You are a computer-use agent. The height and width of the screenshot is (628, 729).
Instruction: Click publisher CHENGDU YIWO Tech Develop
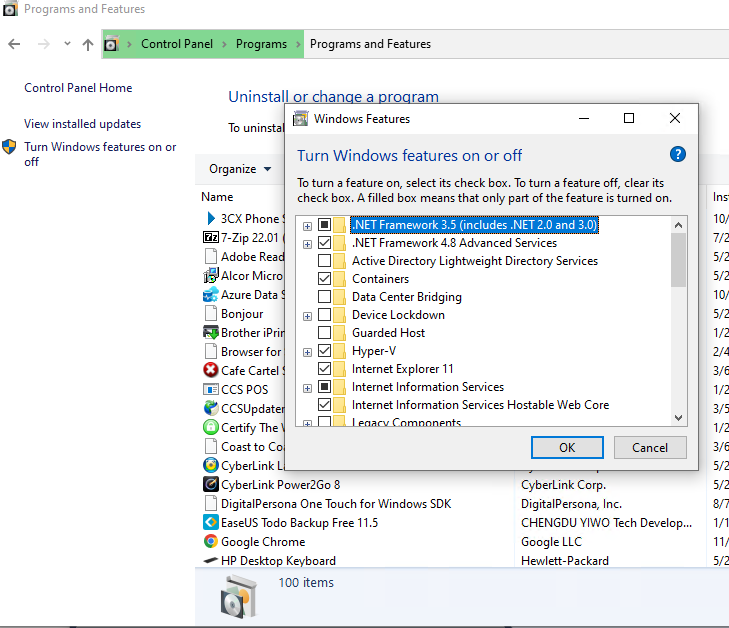point(606,522)
